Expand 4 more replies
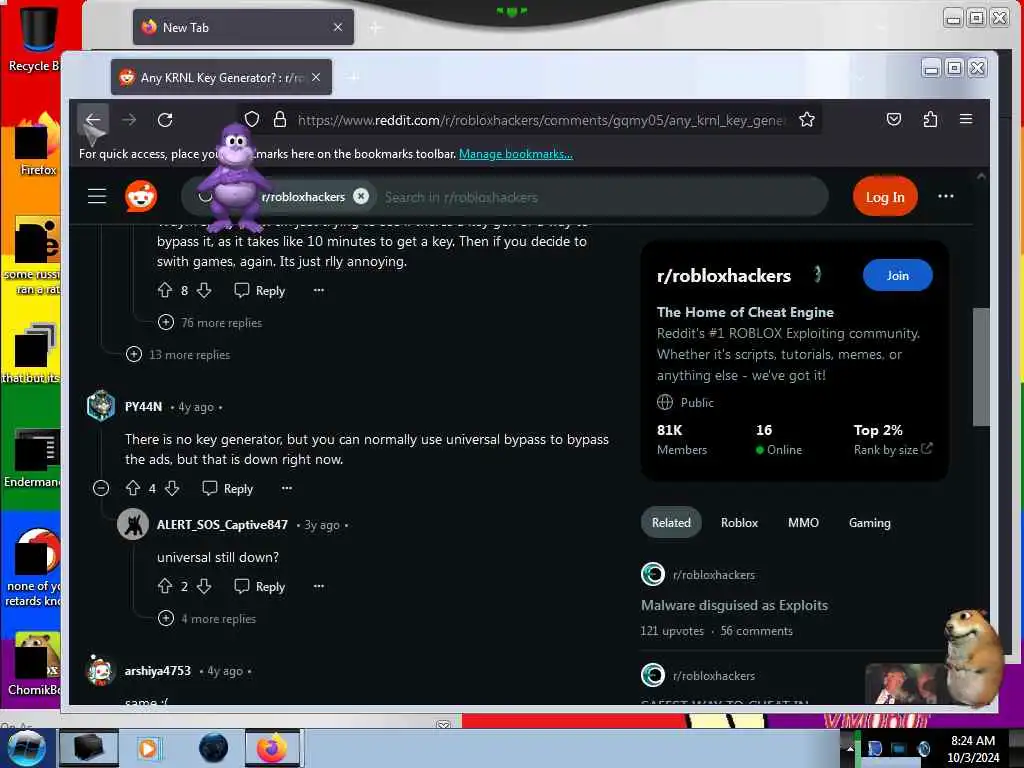The height and width of the screenshot is (768, 1024). click(207, 618)
